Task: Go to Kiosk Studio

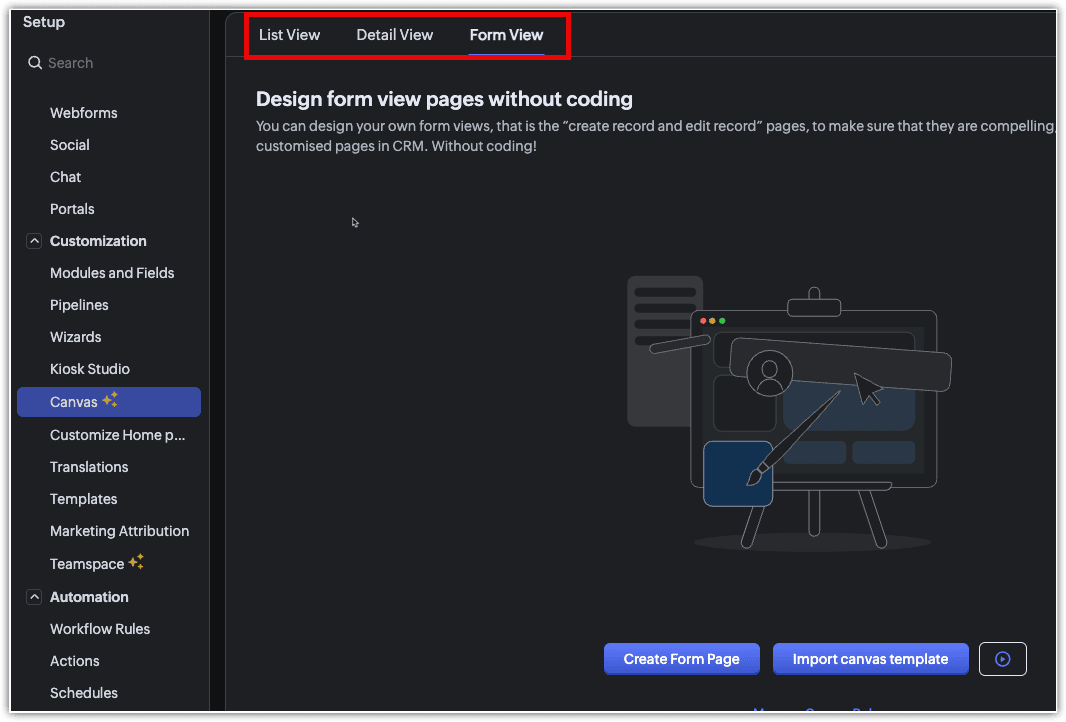Action: coord(90,369)
